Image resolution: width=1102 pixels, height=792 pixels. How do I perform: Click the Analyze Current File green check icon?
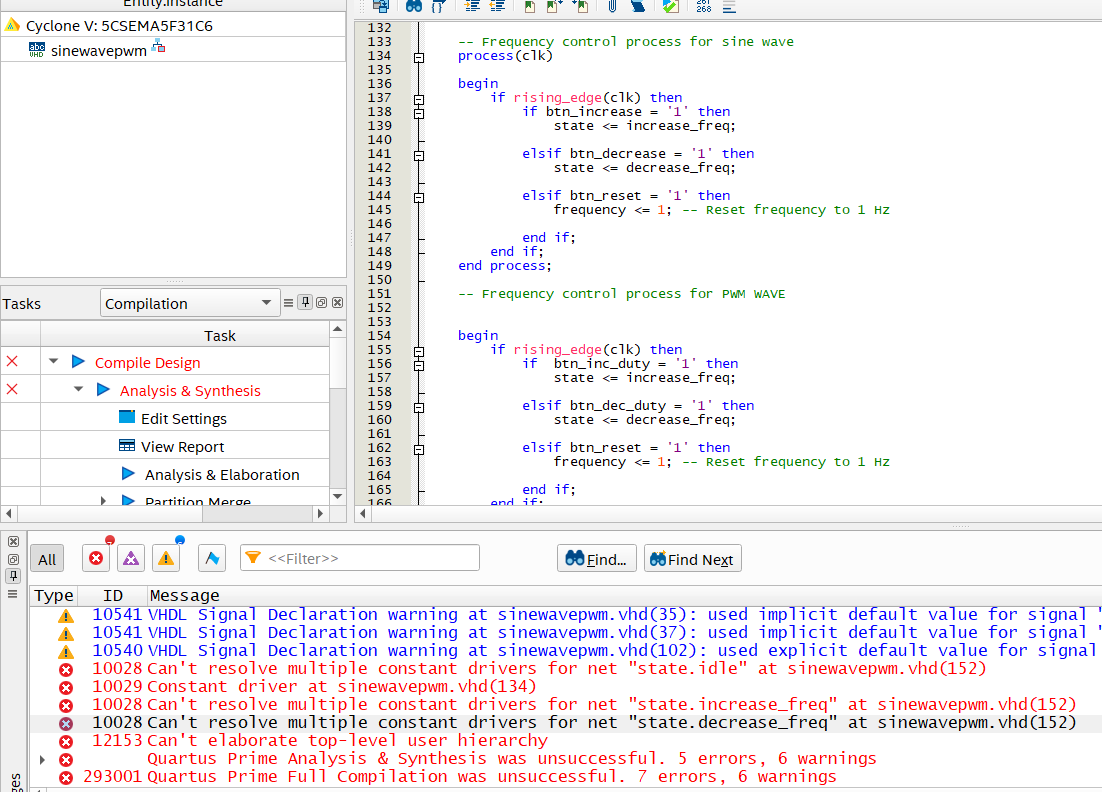pos(670,7)
